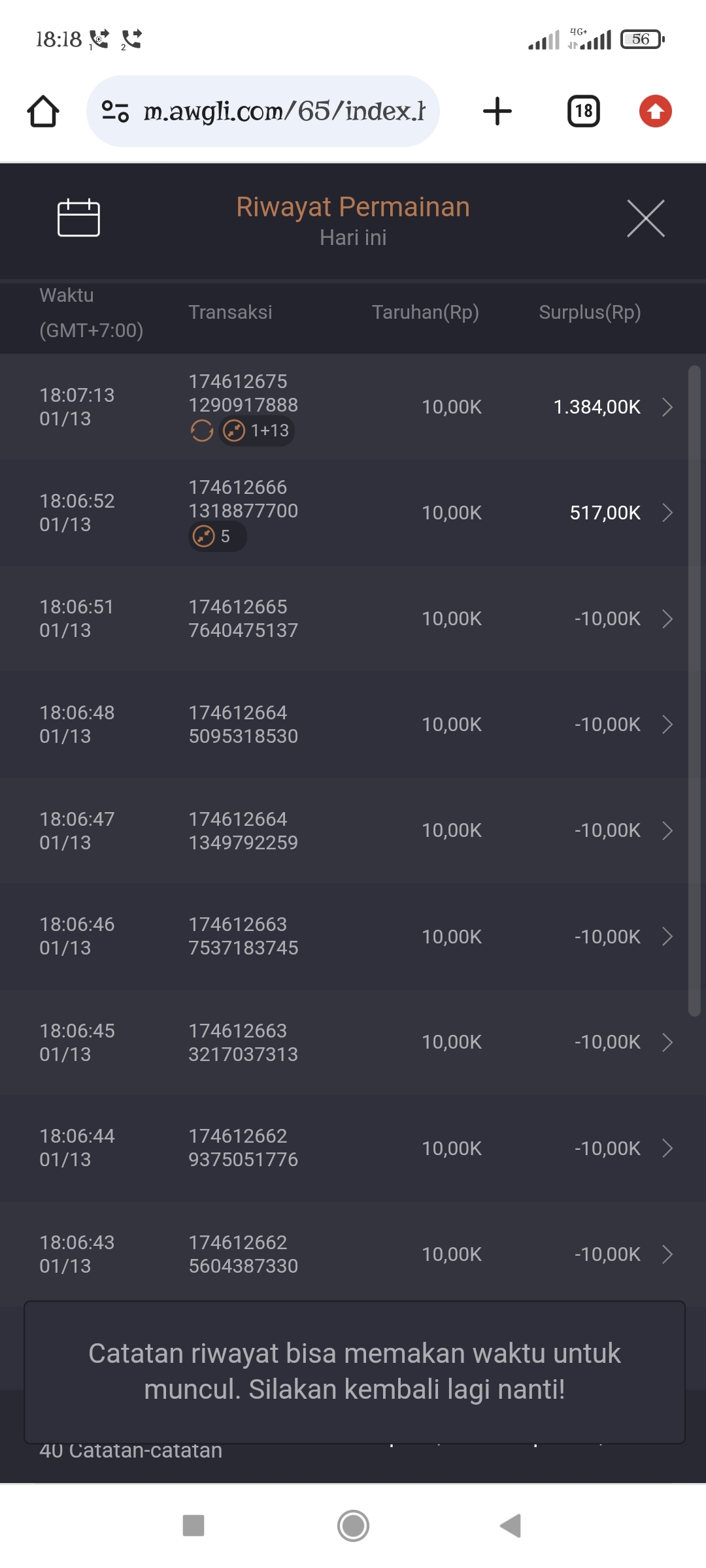Open transaction 7537183745 details
The image size is (706, 1568).
point(667,936)
